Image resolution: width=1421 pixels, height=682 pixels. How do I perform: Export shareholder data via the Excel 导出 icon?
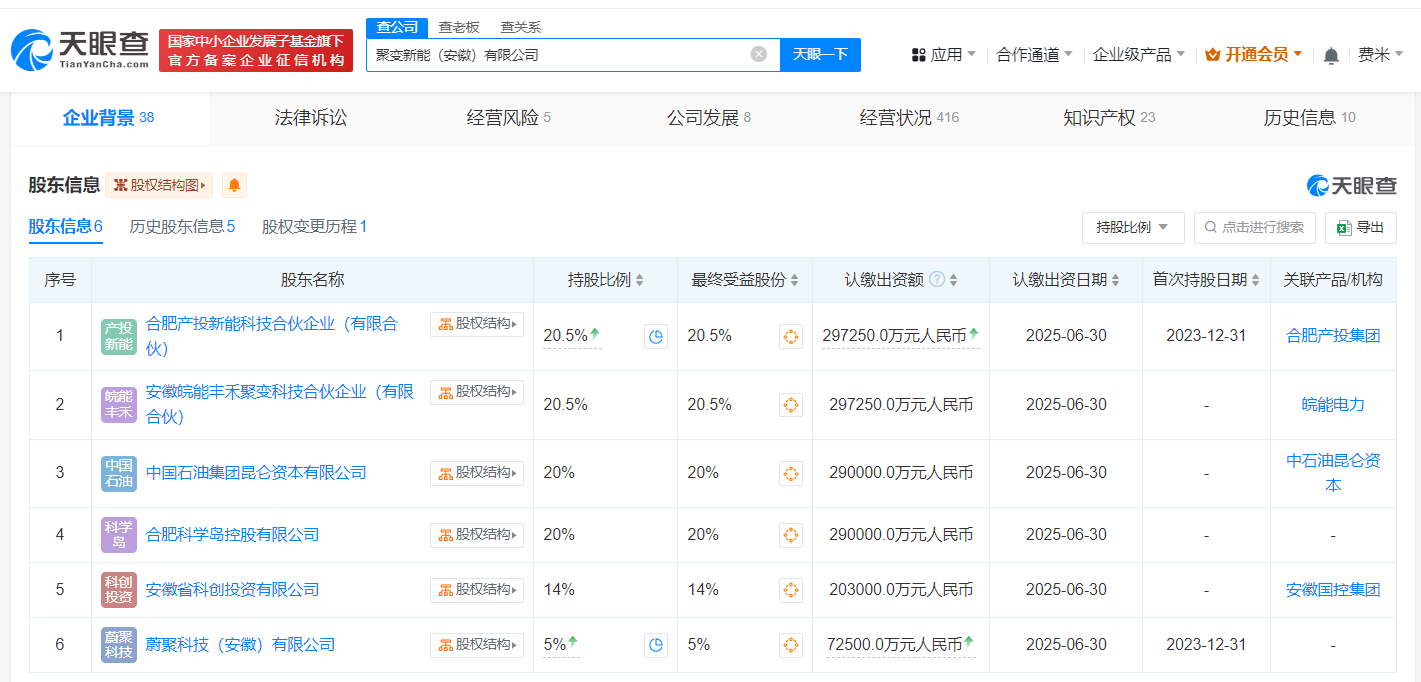click(1360, 227)
